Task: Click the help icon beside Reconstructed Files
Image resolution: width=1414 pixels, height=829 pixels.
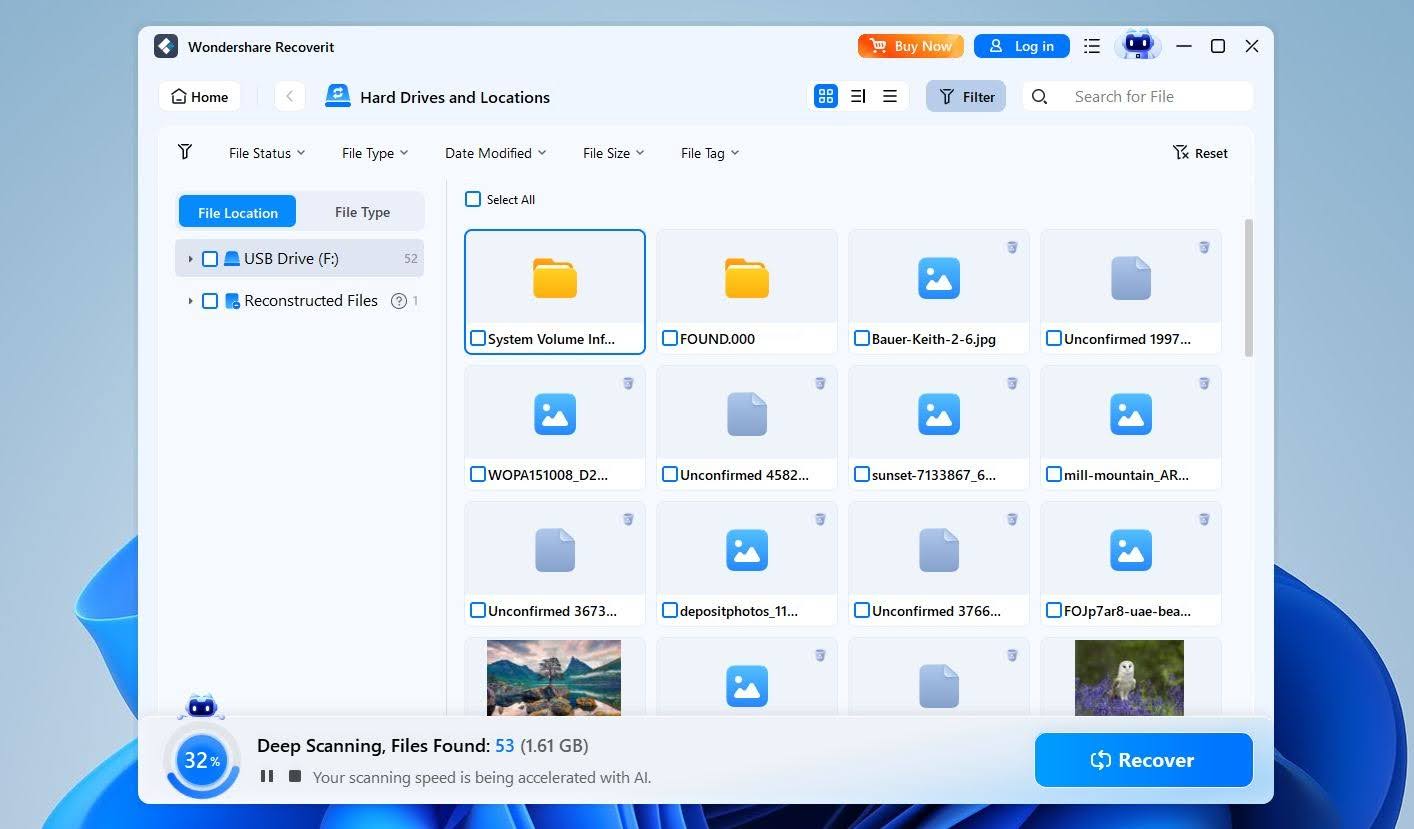Action: (x=399, y=300)
